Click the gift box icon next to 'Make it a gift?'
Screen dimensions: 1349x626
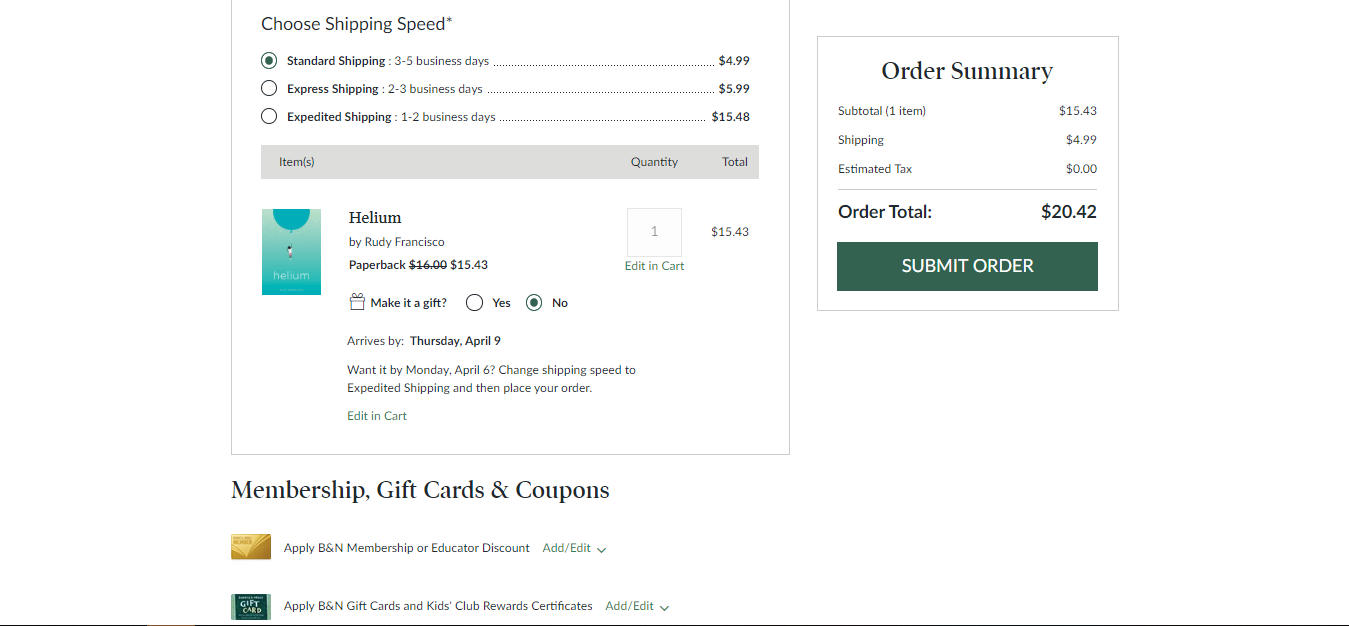point(357,301)
